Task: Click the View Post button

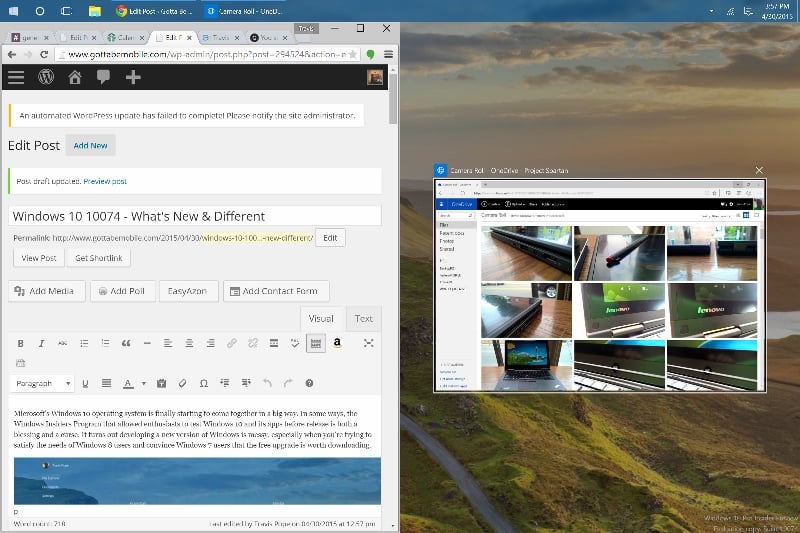Action: [39, 258]
